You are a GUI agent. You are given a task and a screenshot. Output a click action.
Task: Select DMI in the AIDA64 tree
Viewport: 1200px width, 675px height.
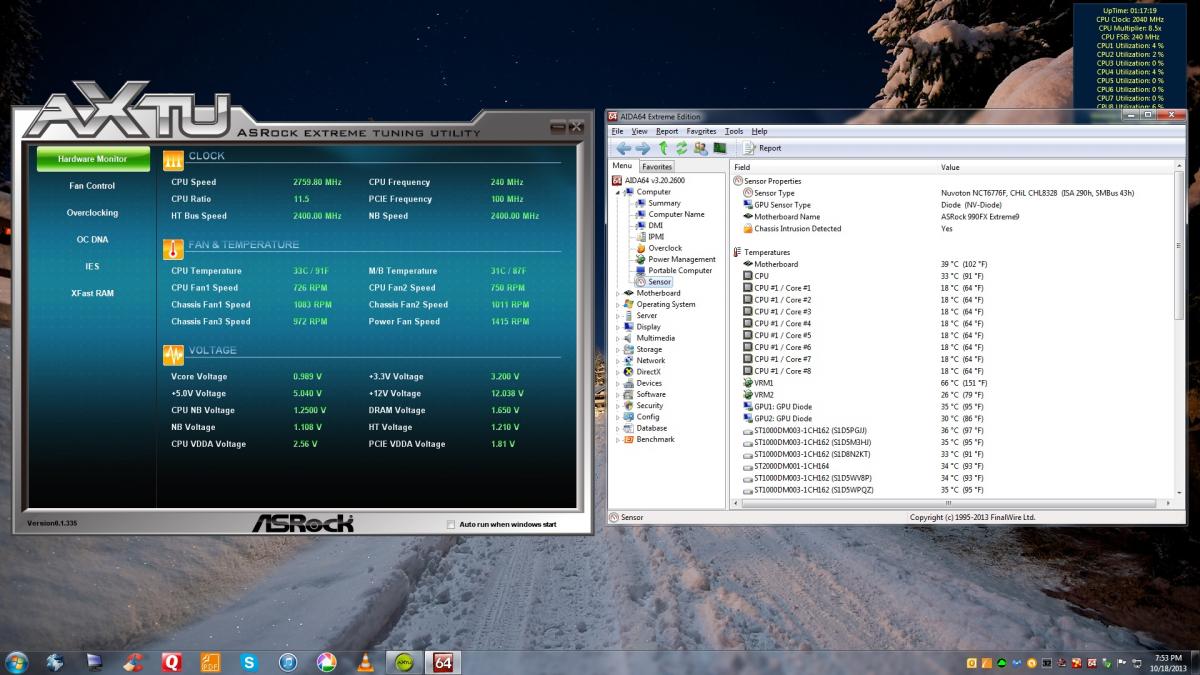coord(655,225)
